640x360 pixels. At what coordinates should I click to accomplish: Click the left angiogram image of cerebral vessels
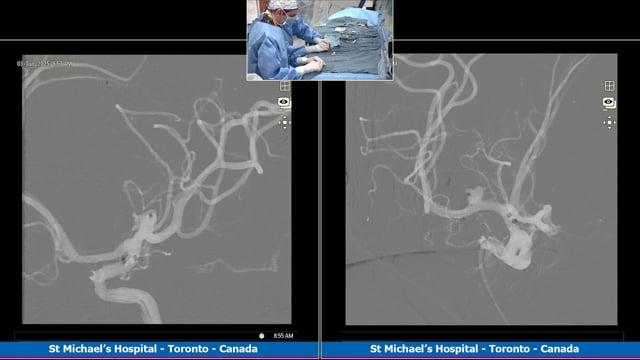(157, 189)
